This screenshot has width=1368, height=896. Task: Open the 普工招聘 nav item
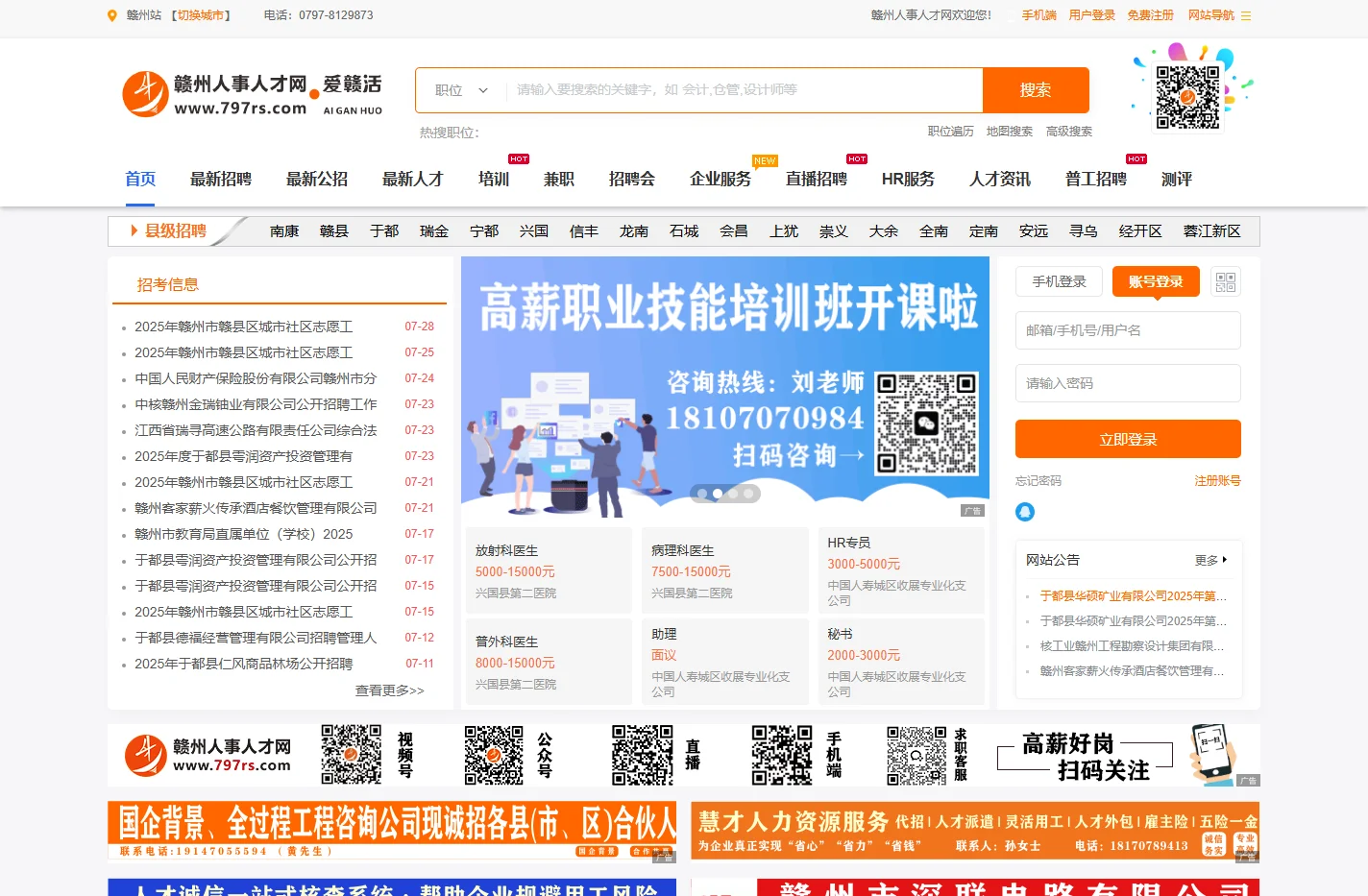1096,179
